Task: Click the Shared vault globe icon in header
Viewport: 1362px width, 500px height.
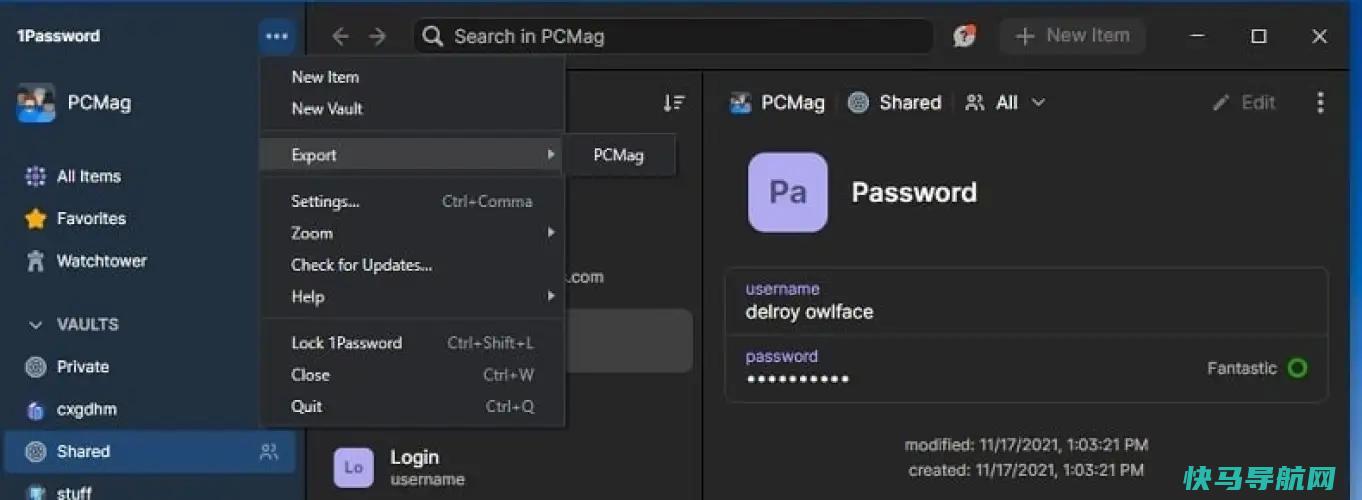Action: click(x=858, y=102)
